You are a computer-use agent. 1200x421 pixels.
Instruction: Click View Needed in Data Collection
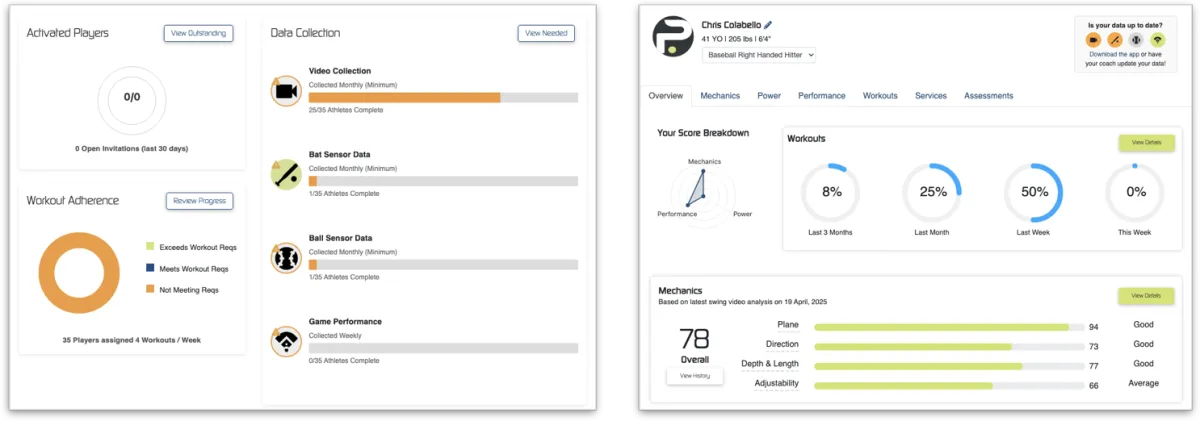click(546, 33)
